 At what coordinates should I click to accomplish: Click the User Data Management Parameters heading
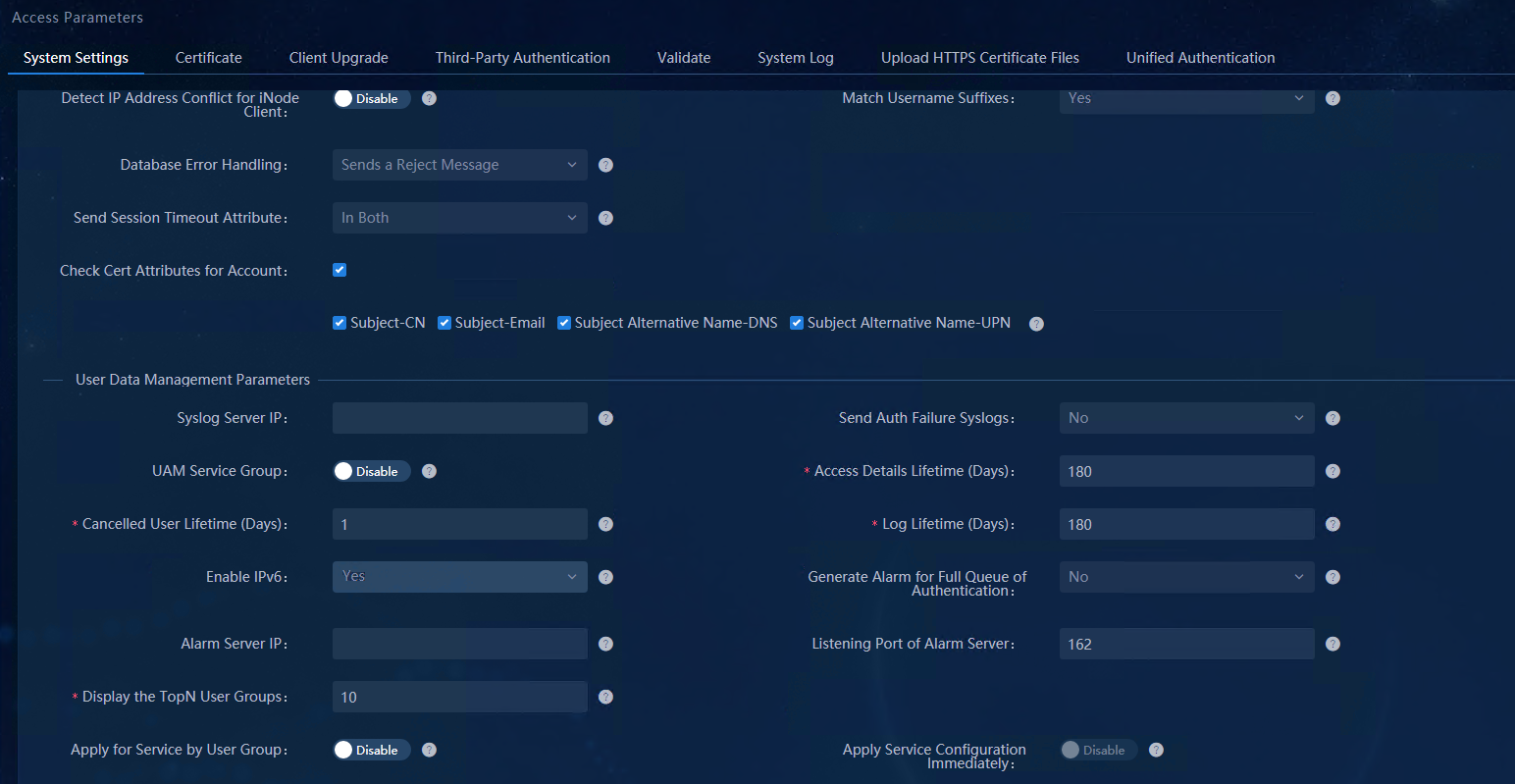point(192,380)
